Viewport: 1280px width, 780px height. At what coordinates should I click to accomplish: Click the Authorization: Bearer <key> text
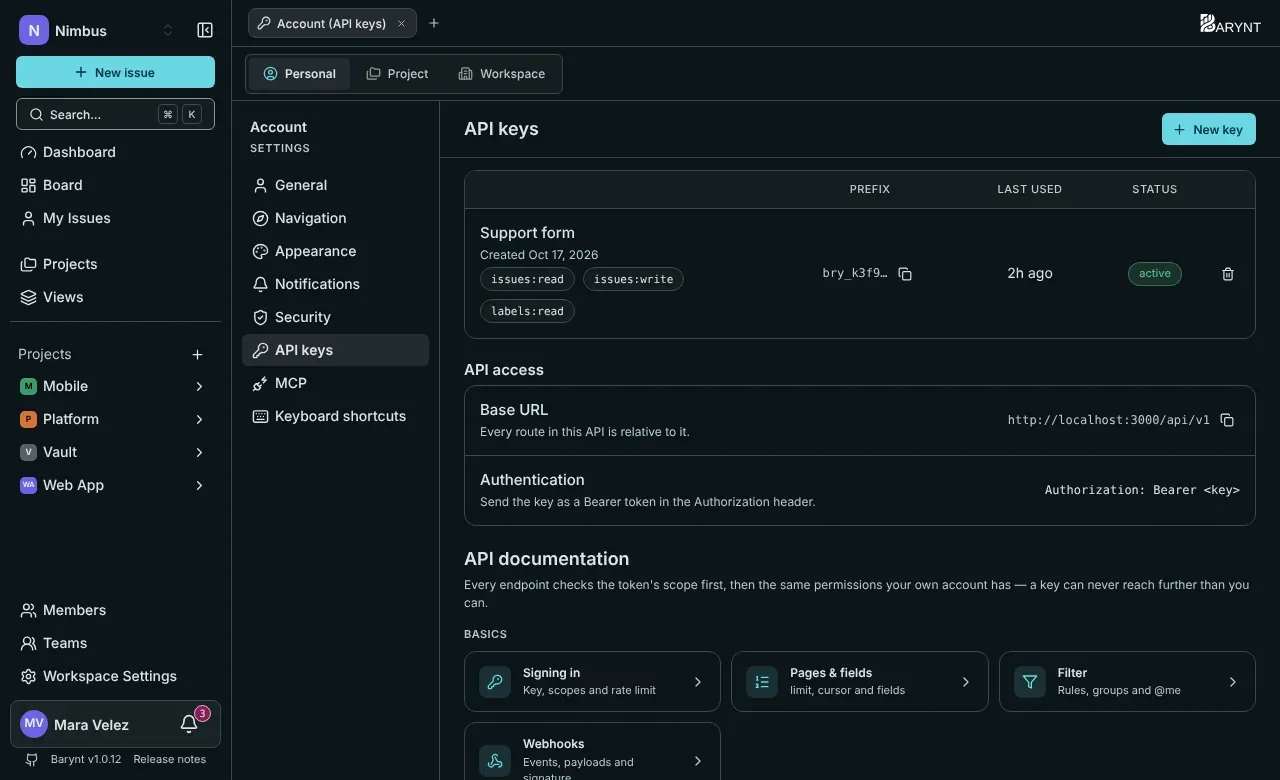1142,490
